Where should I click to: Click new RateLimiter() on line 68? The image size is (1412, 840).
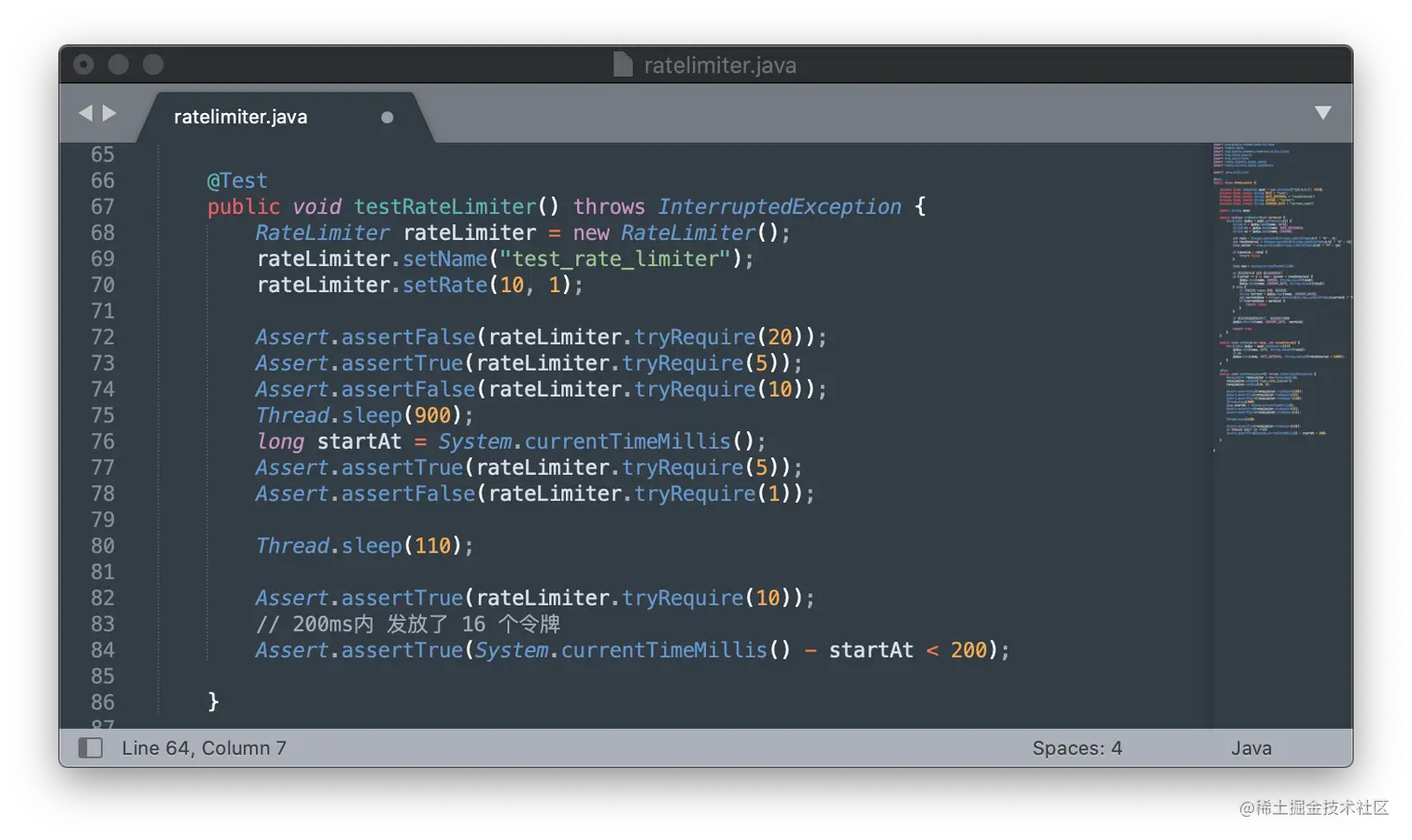pyautogui.click(x=675, y=232)
